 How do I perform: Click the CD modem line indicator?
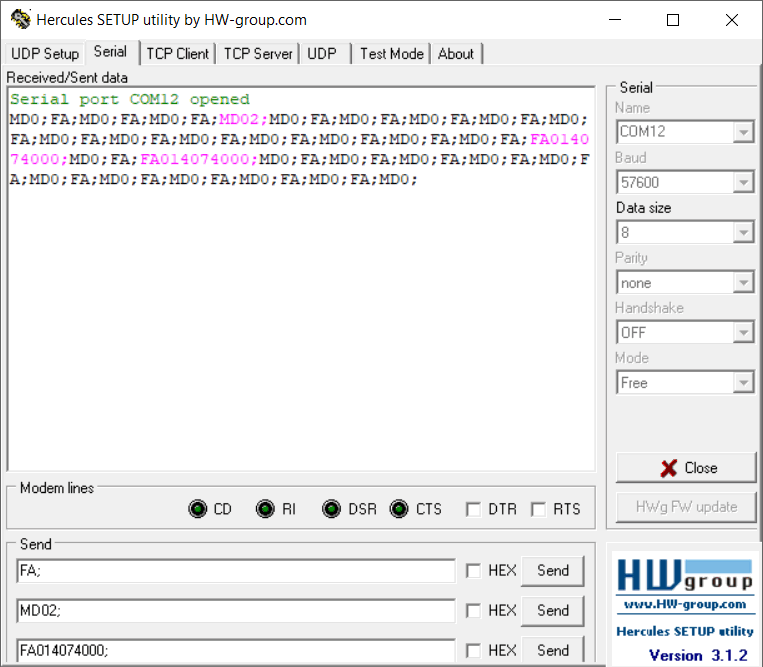click(198, 509)
